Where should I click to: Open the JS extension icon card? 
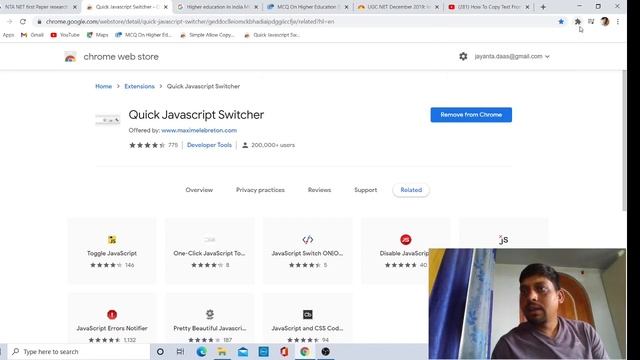point(503,240)
